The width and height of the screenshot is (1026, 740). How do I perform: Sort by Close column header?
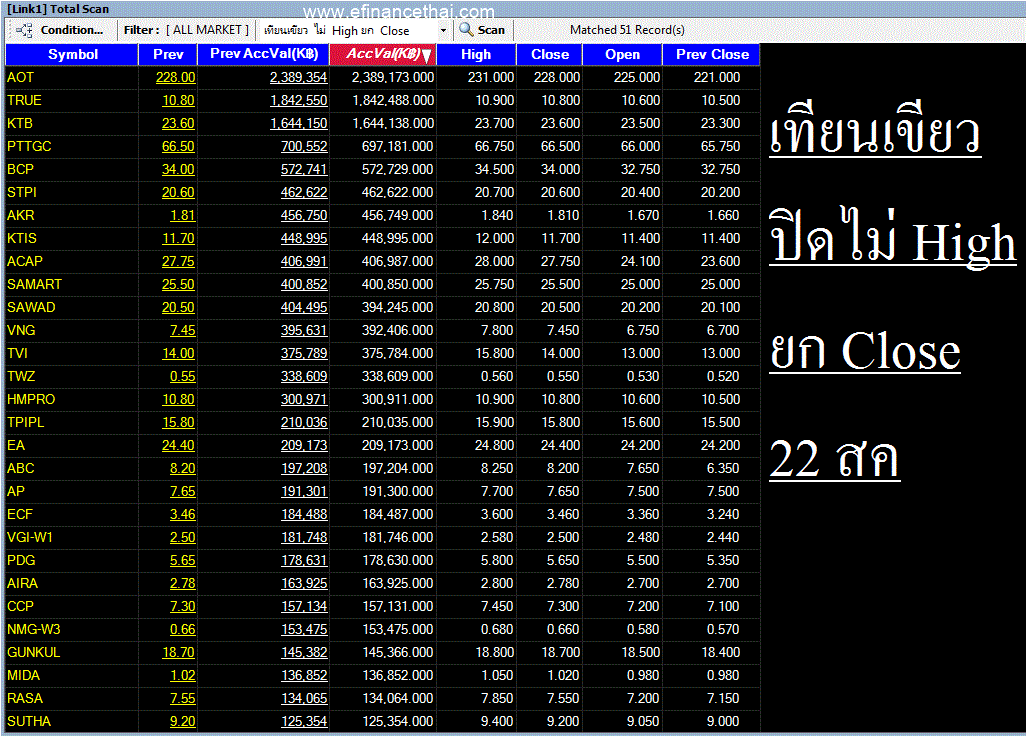coord(550,54)
